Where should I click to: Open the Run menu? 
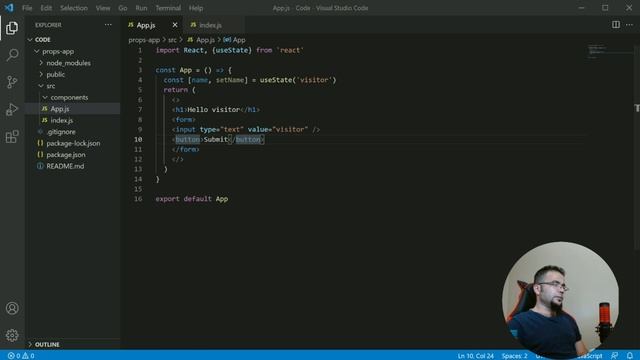pyautogui.click(x=141, y=8)
